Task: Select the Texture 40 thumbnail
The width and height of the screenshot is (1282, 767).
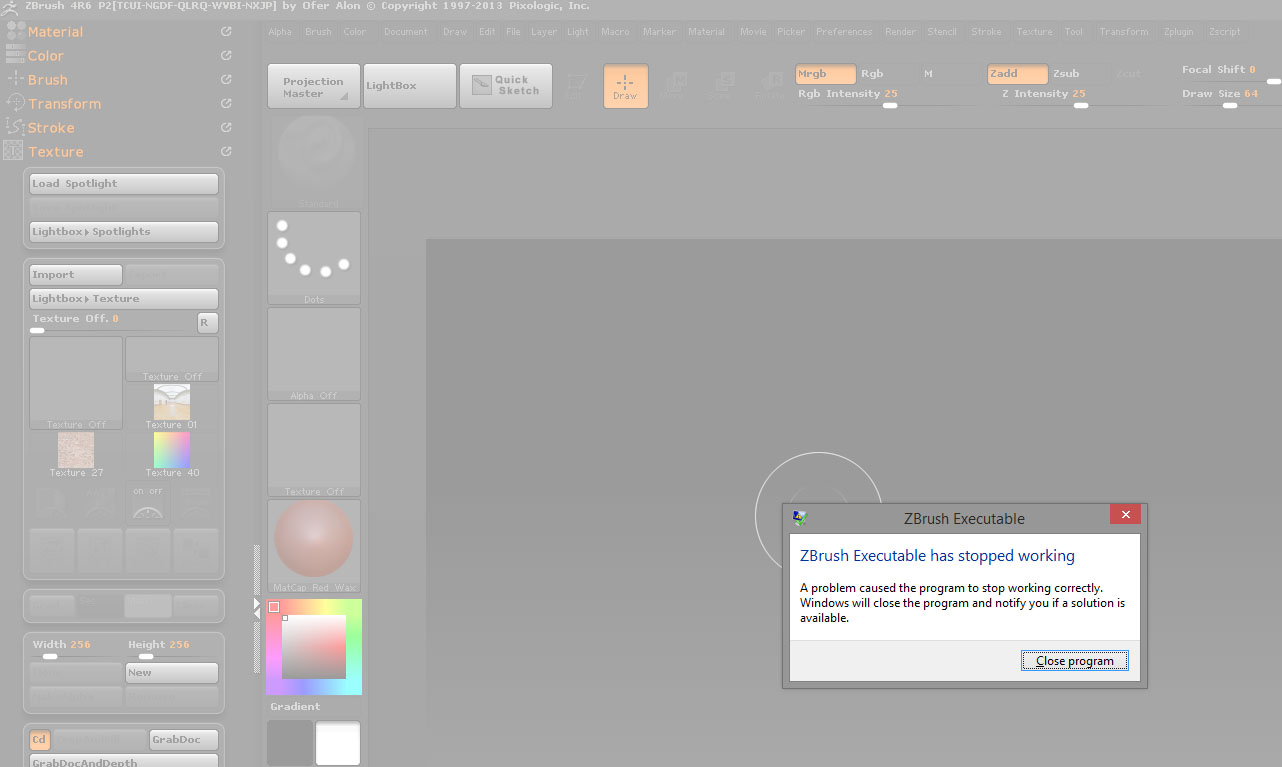Action: point(172,450)
